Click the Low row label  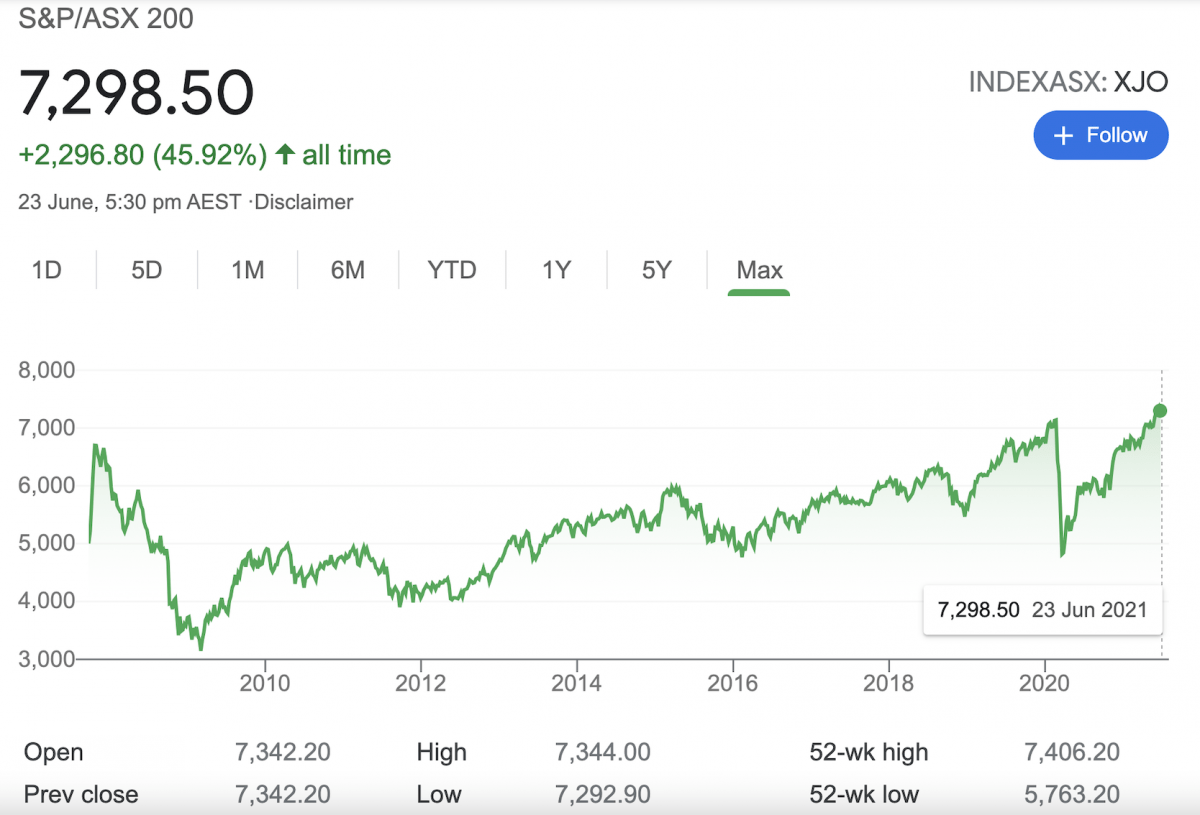(439, 795)
